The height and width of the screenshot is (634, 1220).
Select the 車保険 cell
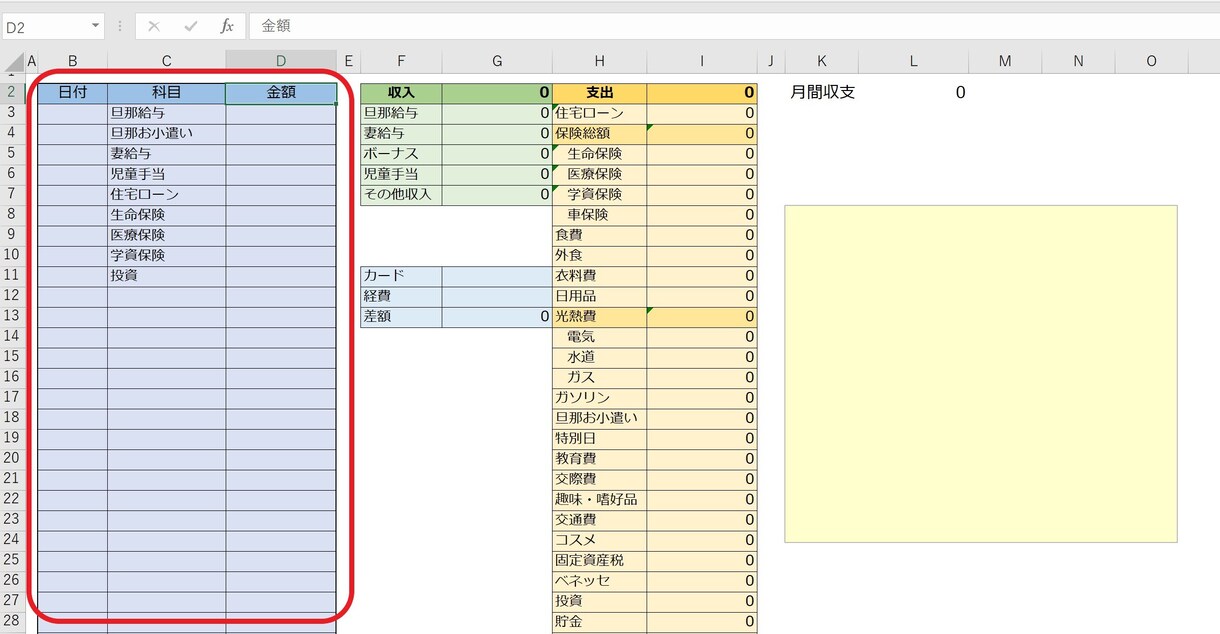coord(599,215)
